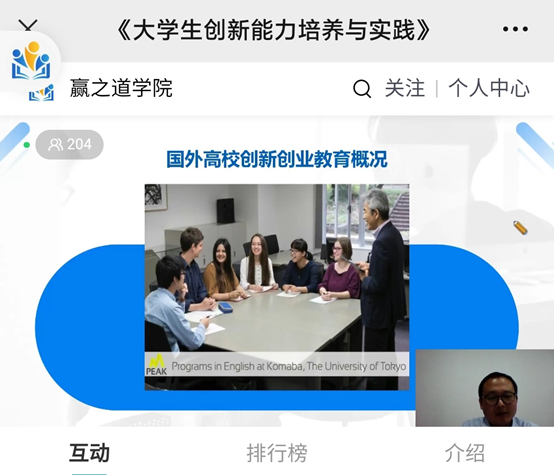
Task: Tap the presenter webcam thumbnail
Action: click(x=485, y=388)
